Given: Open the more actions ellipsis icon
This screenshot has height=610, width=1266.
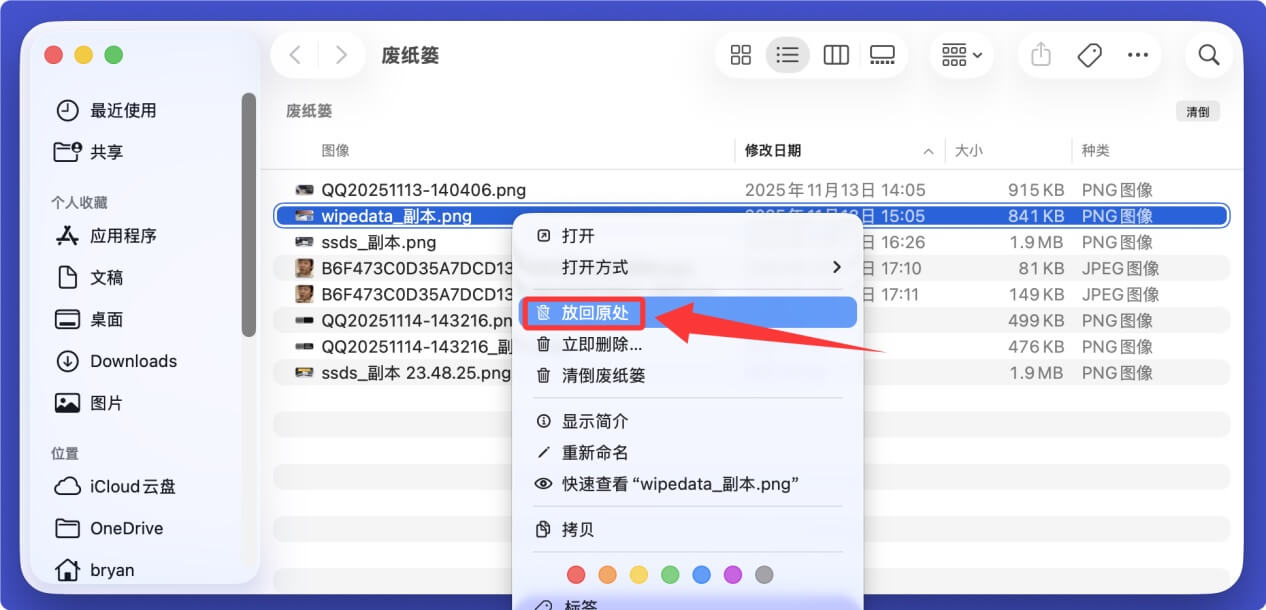Looking at the screenshot, I should coord(1138,55).
